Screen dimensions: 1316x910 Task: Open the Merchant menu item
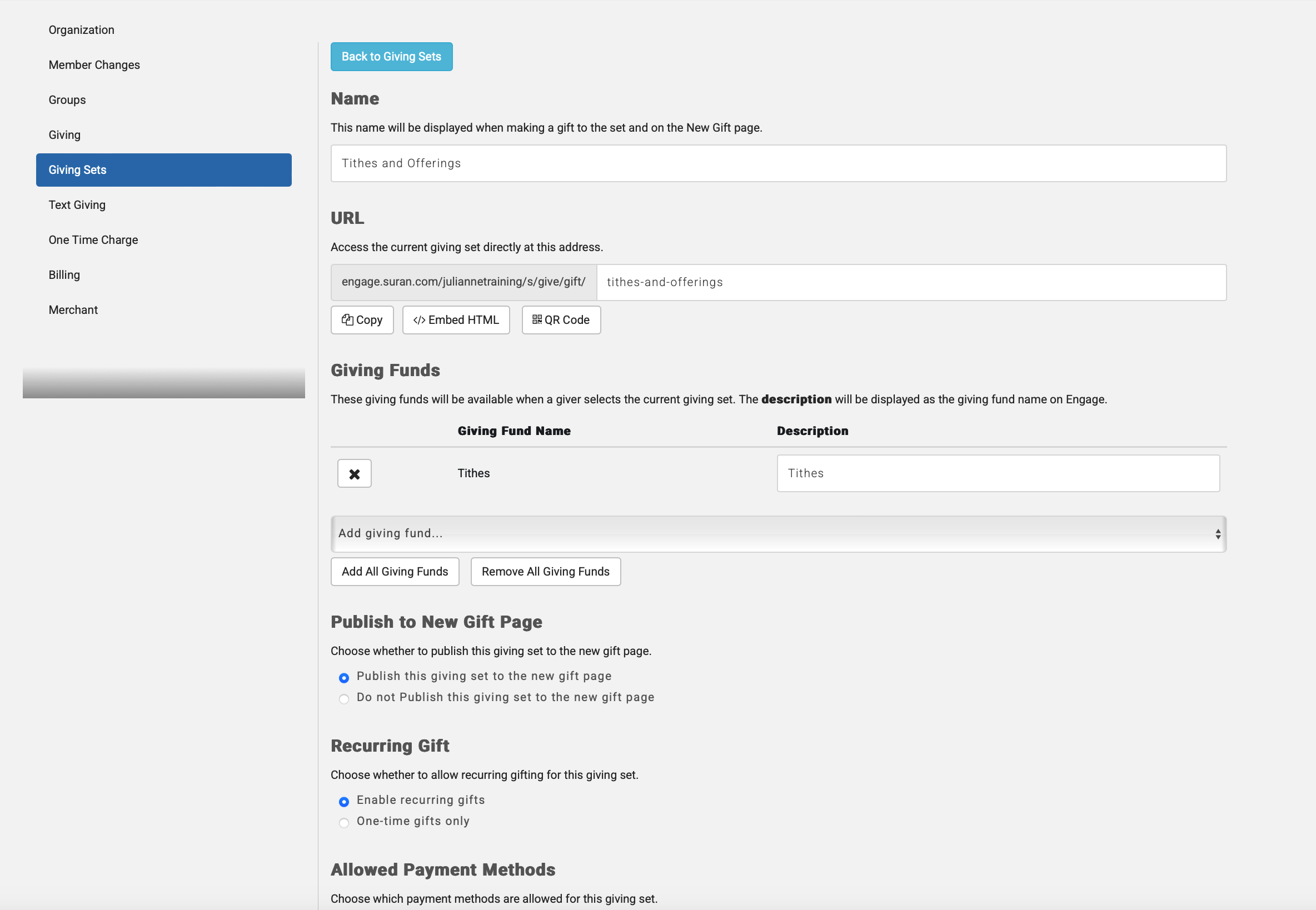[x=73, y=309]
